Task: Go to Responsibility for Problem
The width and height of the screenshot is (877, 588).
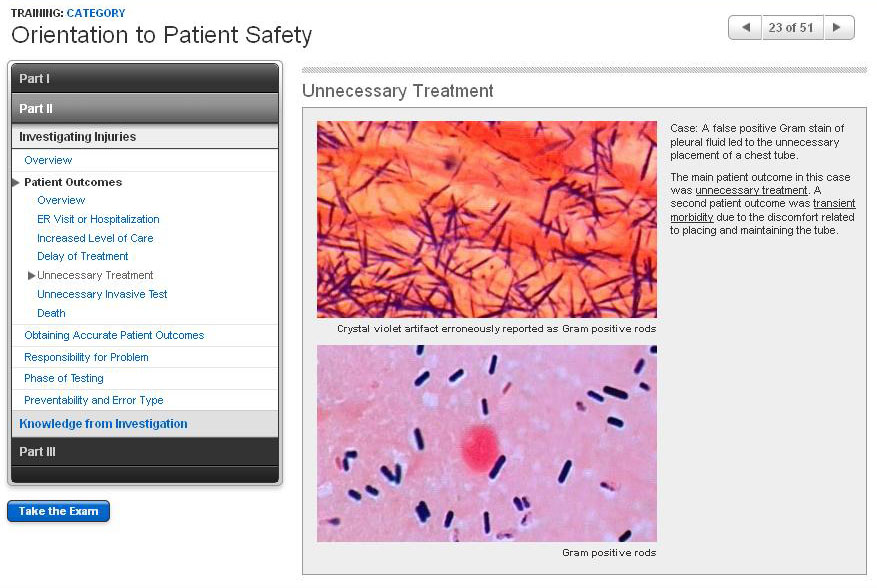Action: 86,357
